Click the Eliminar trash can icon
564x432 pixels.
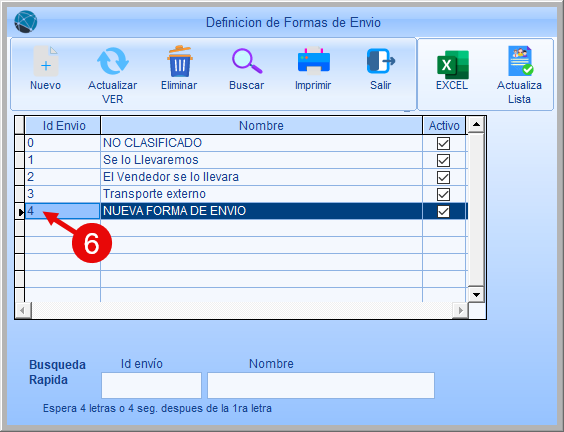[x=179, y=61]
